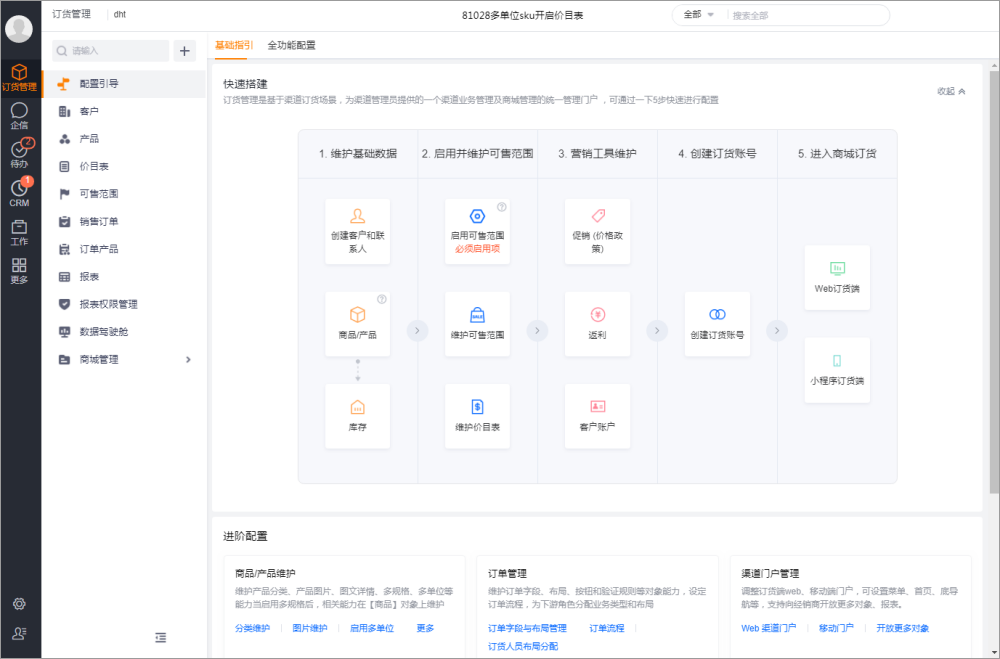The width and height of the screenshot is (1000, 659).
Task: Expand the 商城管理 submenu
Action: click(x=188, y=360)
